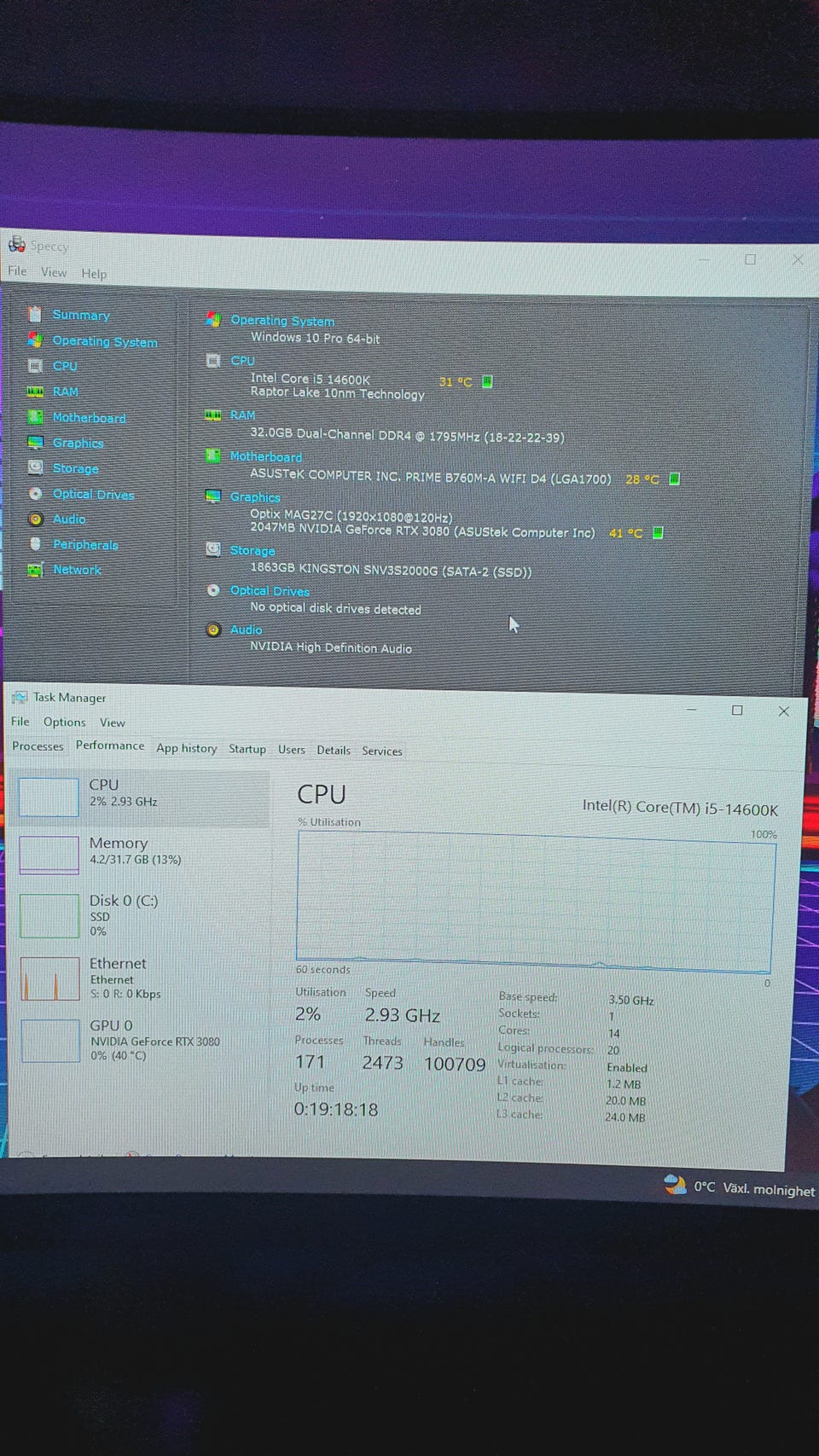
Task: Switch to Users tab in Task Manager
Action: pyautogui.click(x=291, y=749)
